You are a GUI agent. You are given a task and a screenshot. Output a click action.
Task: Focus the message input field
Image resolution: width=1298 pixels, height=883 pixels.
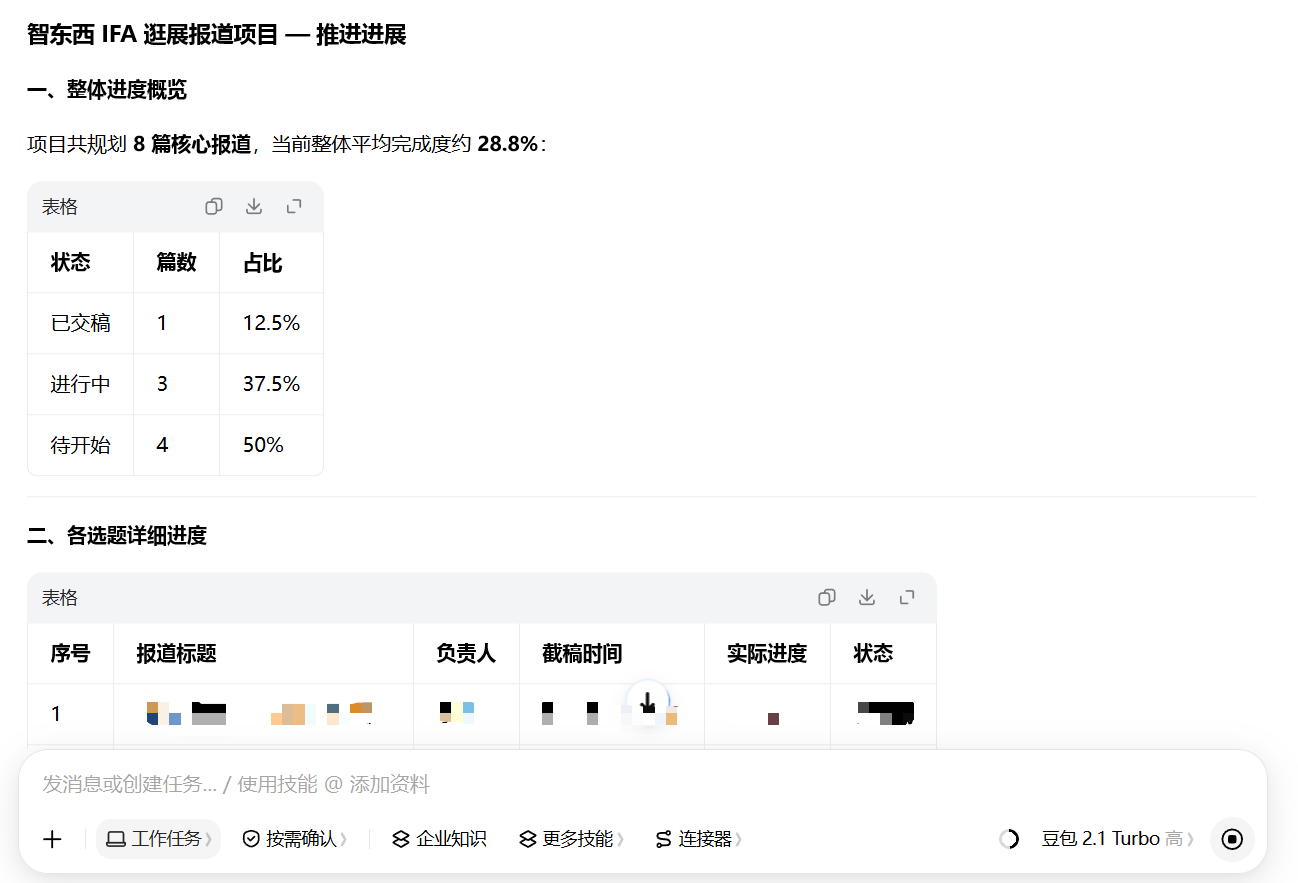642,784
